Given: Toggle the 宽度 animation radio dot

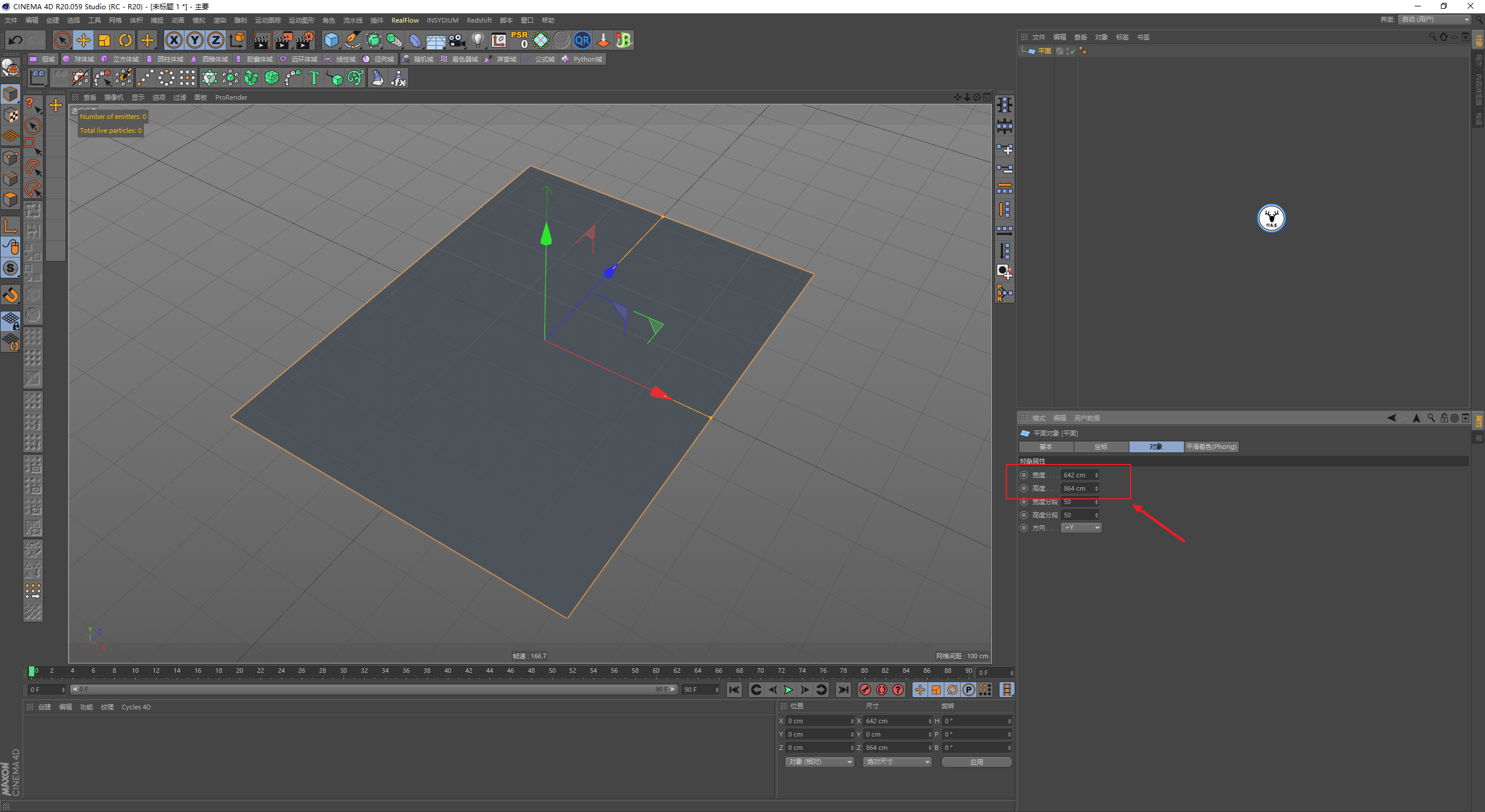Looking at the screenshot, I should (x=1024, y=475).
